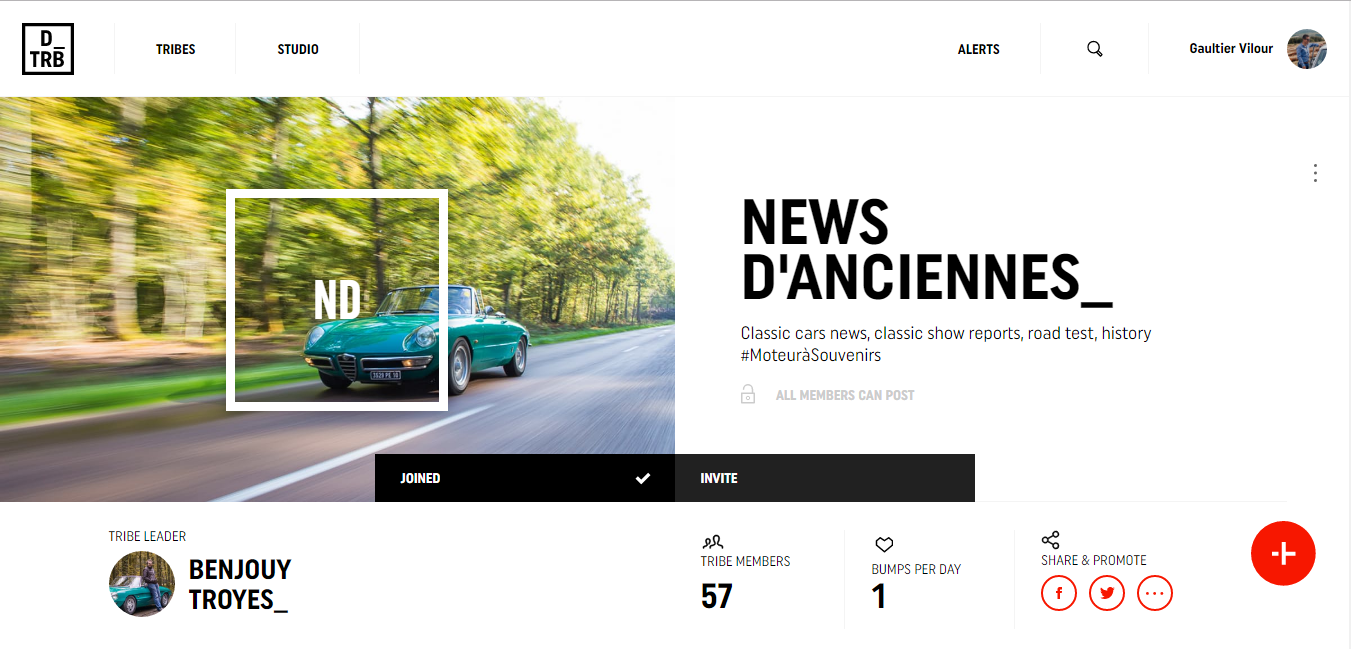This screenshot has width=1351, height=649.
Task: Click All Members Can Post label
Action: point(845,395)
